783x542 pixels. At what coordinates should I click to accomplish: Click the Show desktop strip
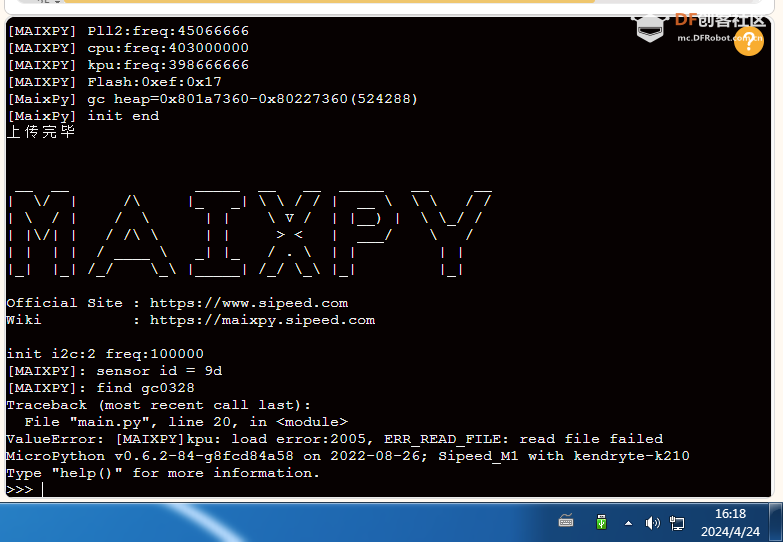point(777,523)
